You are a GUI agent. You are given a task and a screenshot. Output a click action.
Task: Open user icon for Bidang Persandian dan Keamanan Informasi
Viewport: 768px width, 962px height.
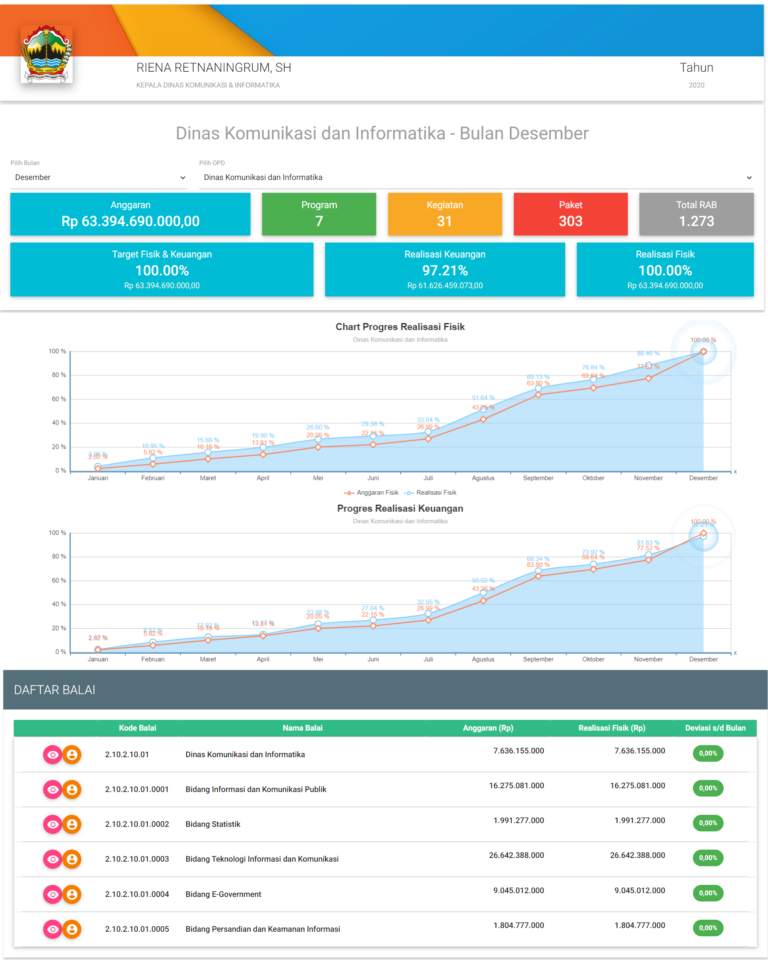pyautogui.click(x=72, y=929)
